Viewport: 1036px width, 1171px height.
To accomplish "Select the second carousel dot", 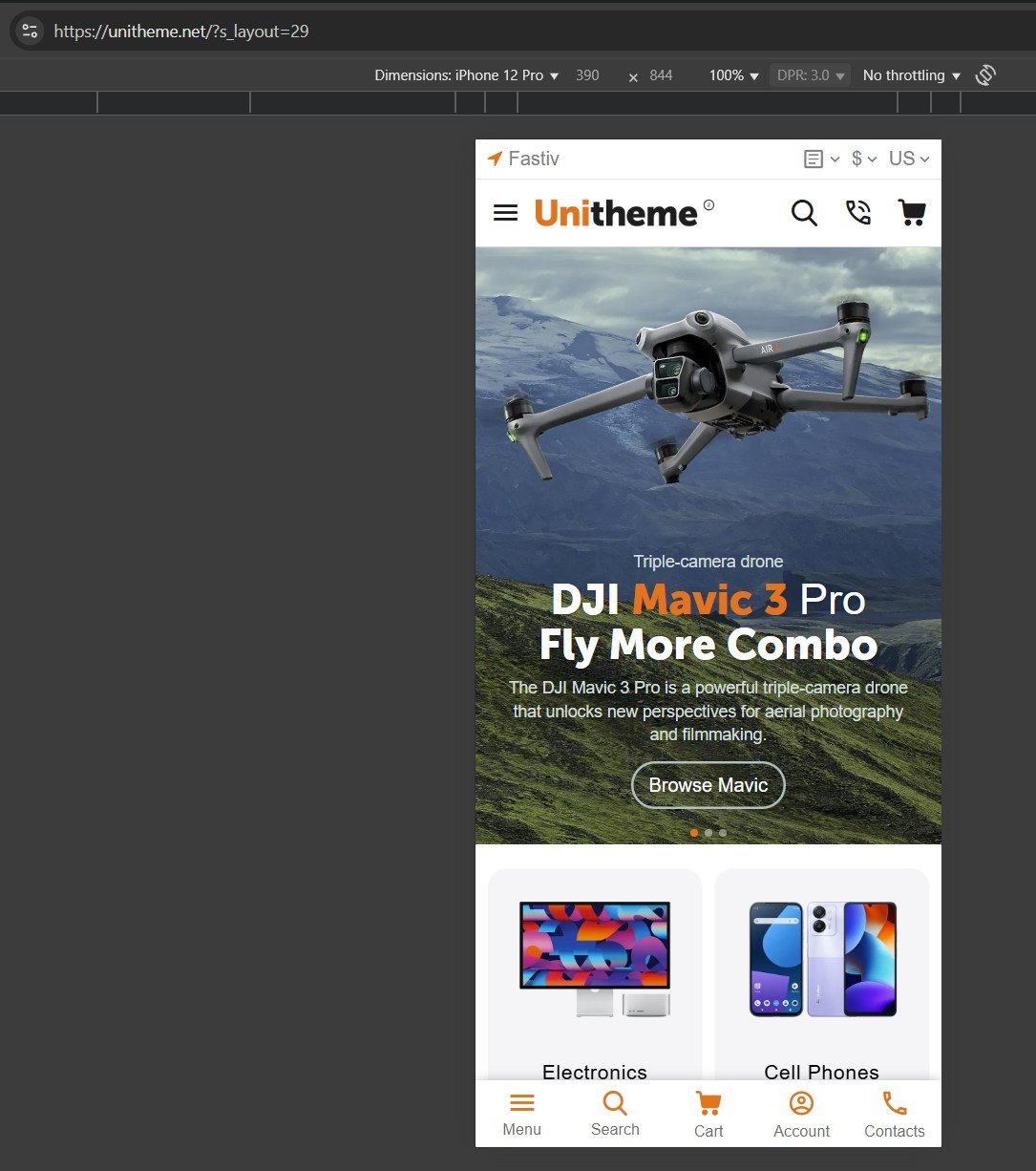I will click(x=708, y=833).
